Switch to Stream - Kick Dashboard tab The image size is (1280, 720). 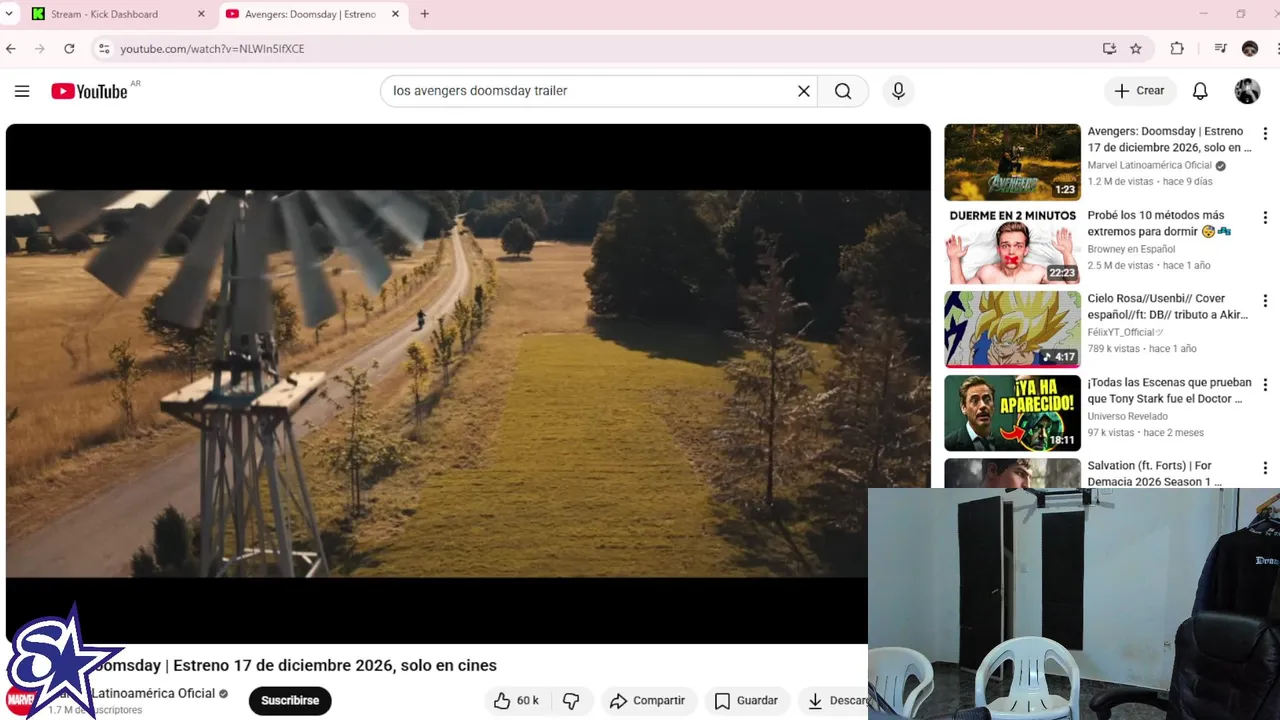(x=105, y=14)
